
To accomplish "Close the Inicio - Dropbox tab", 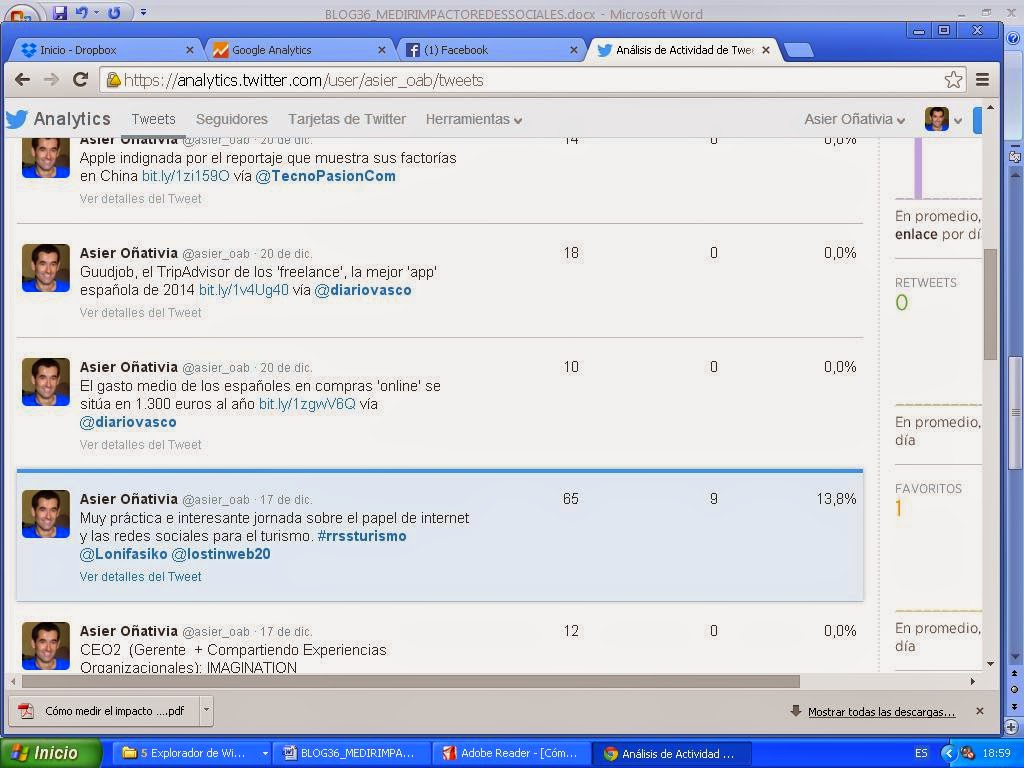I will tap(189, 50).
